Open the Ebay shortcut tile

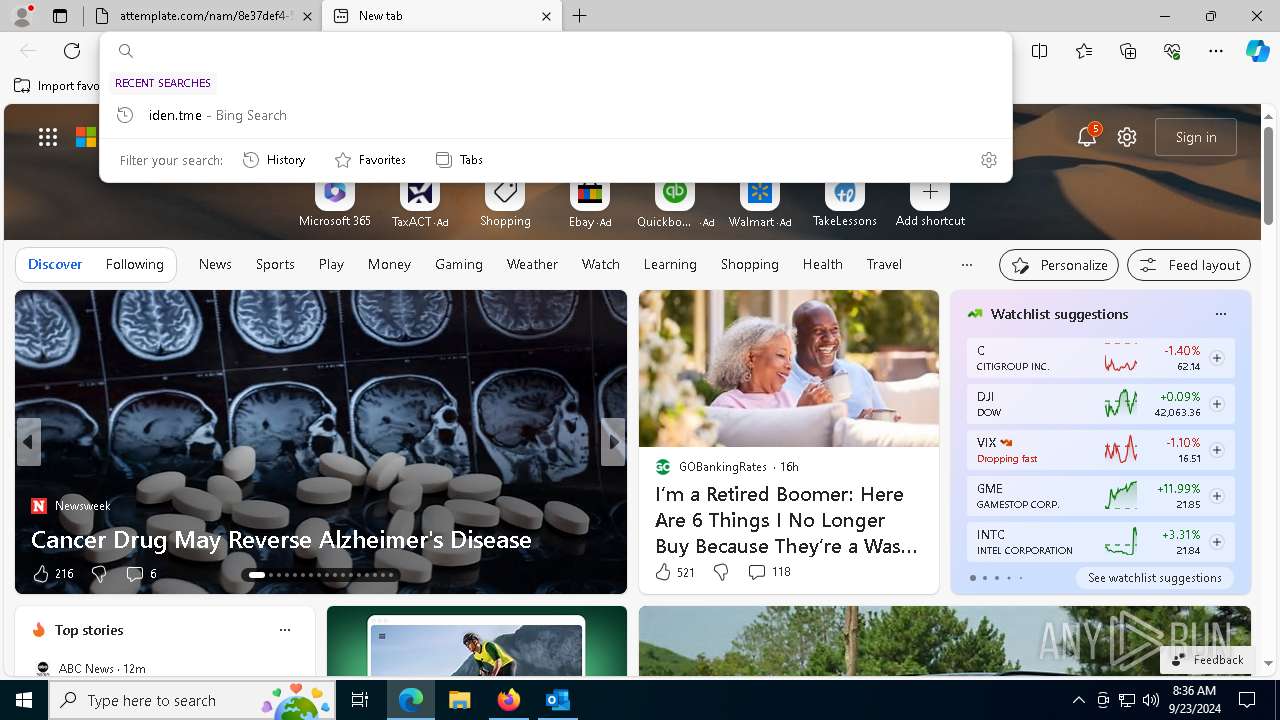(x=590, y=202)
